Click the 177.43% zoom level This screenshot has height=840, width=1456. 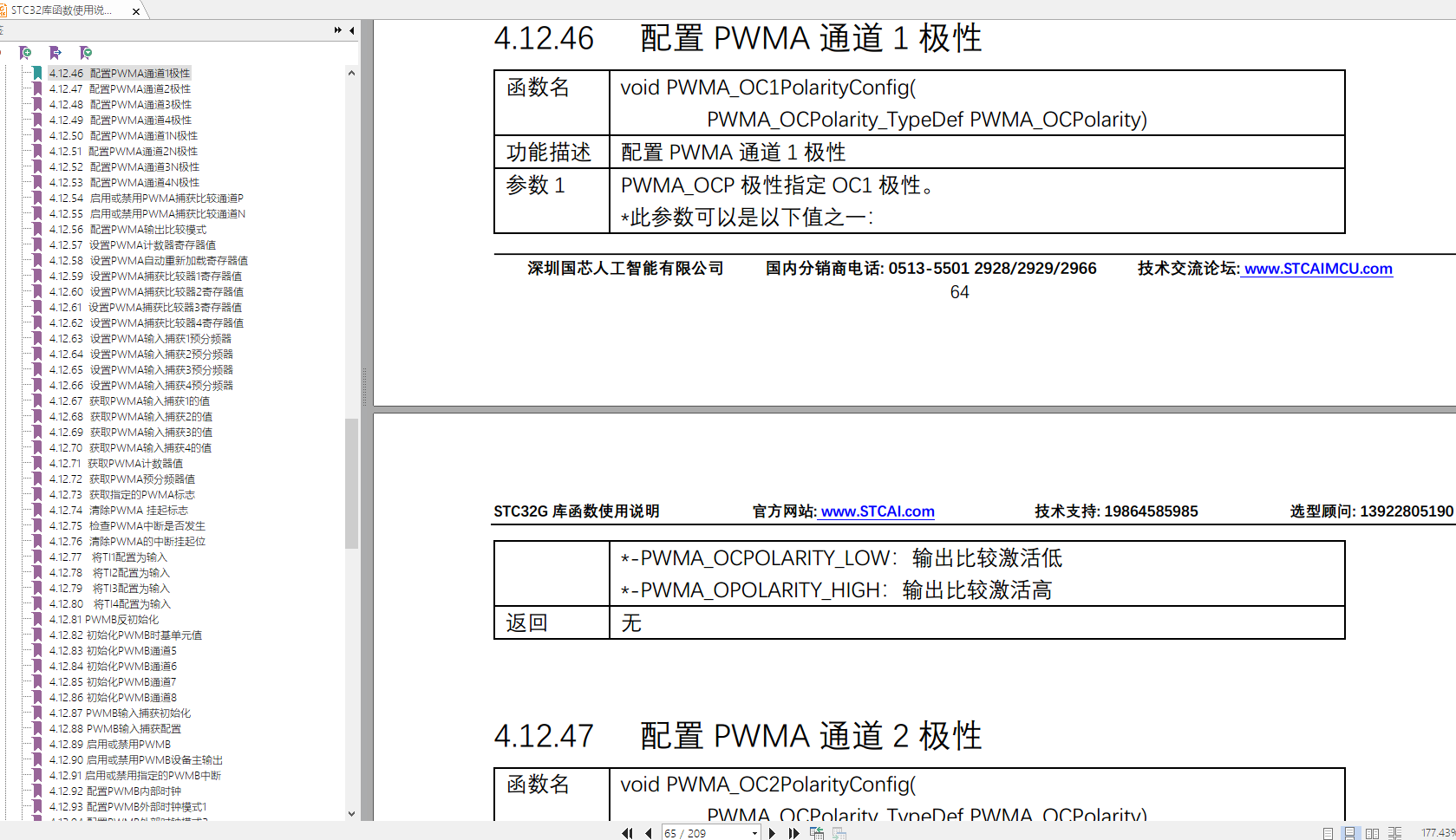[x=1438, y=833]
